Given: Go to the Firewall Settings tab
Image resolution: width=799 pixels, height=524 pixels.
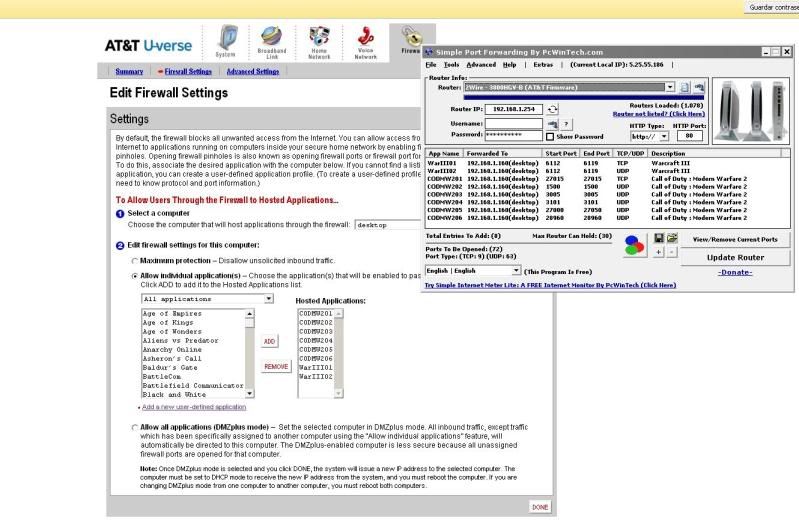Looking at the screenshot, I should pos(188,71).
